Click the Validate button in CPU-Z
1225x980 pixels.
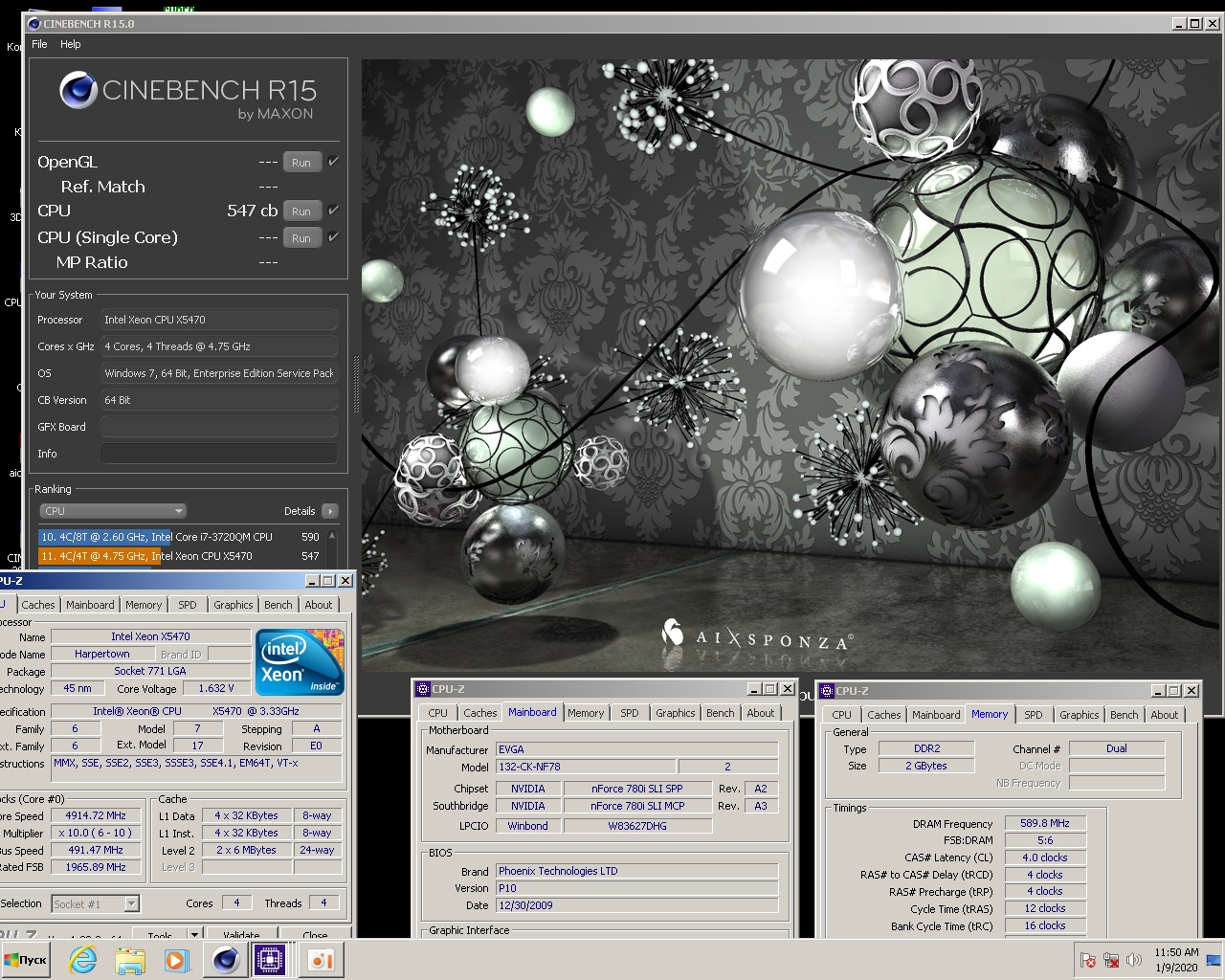[x=241, y=933]
